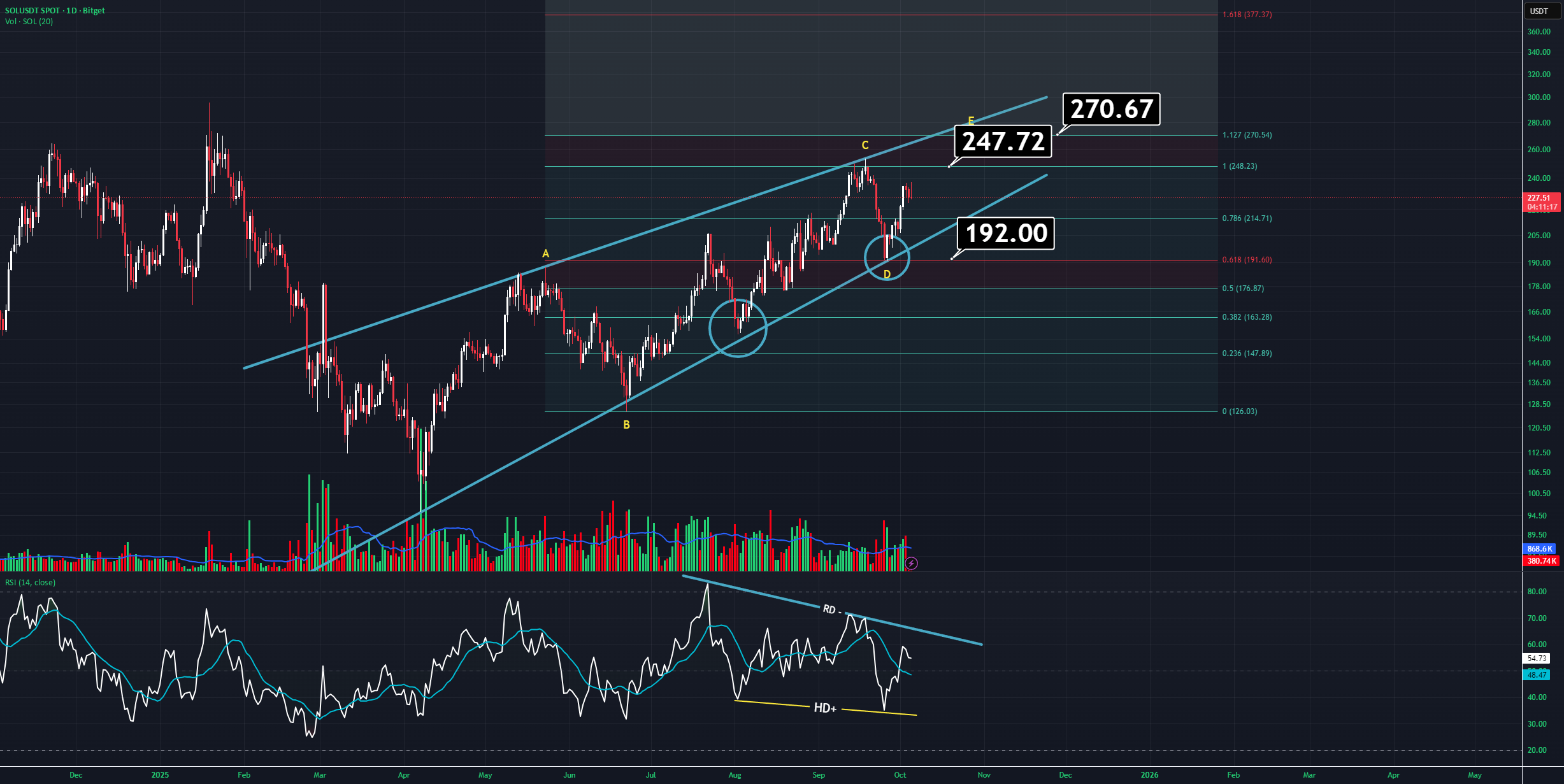Select the 1.618 (377.37) Fibonacci extension label
The height and width of the screenshot is (784, 1564).
[x=1247, y=15]
